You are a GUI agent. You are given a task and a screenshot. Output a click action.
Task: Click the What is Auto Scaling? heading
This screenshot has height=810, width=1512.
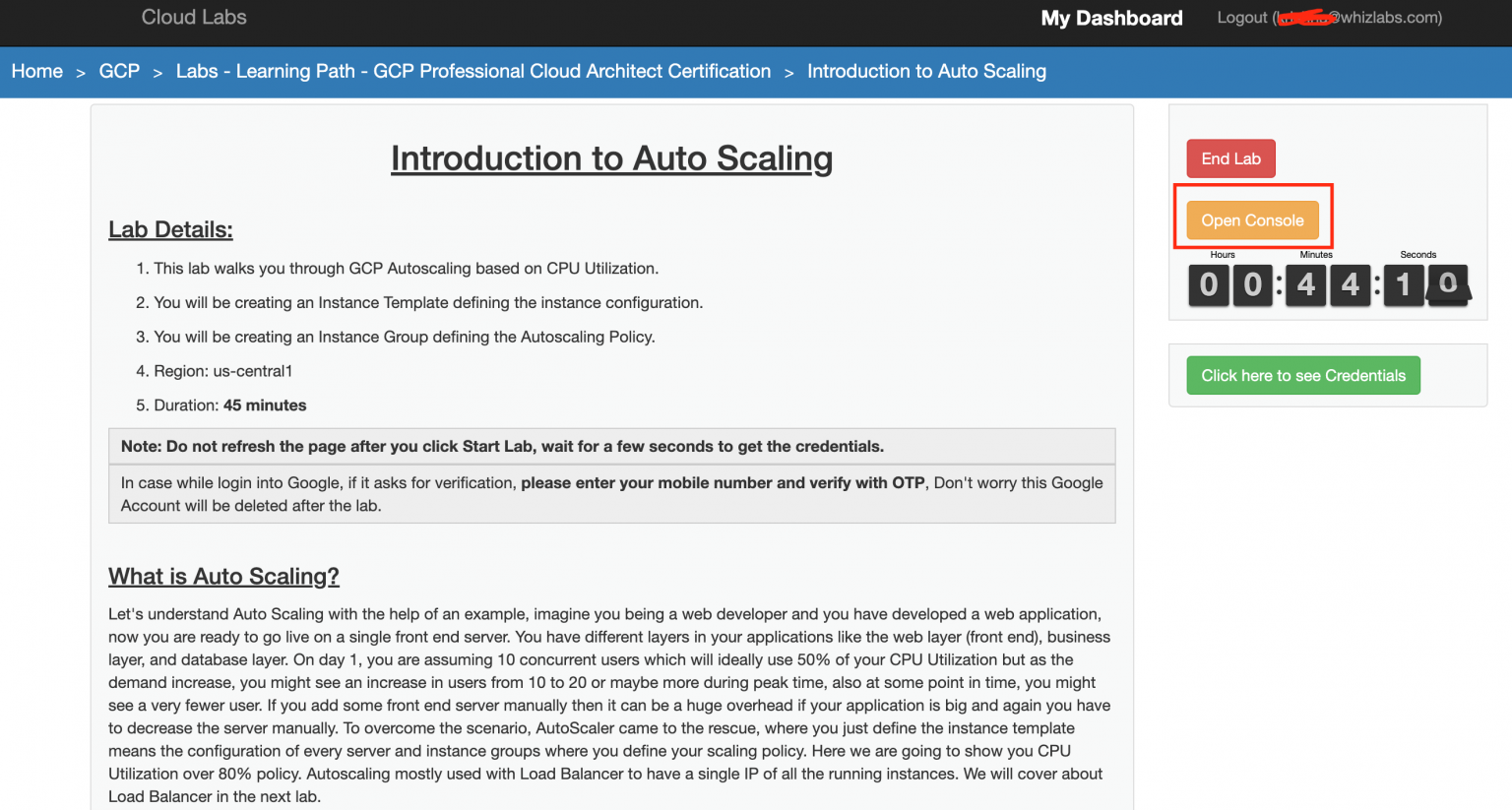point(223,577)
